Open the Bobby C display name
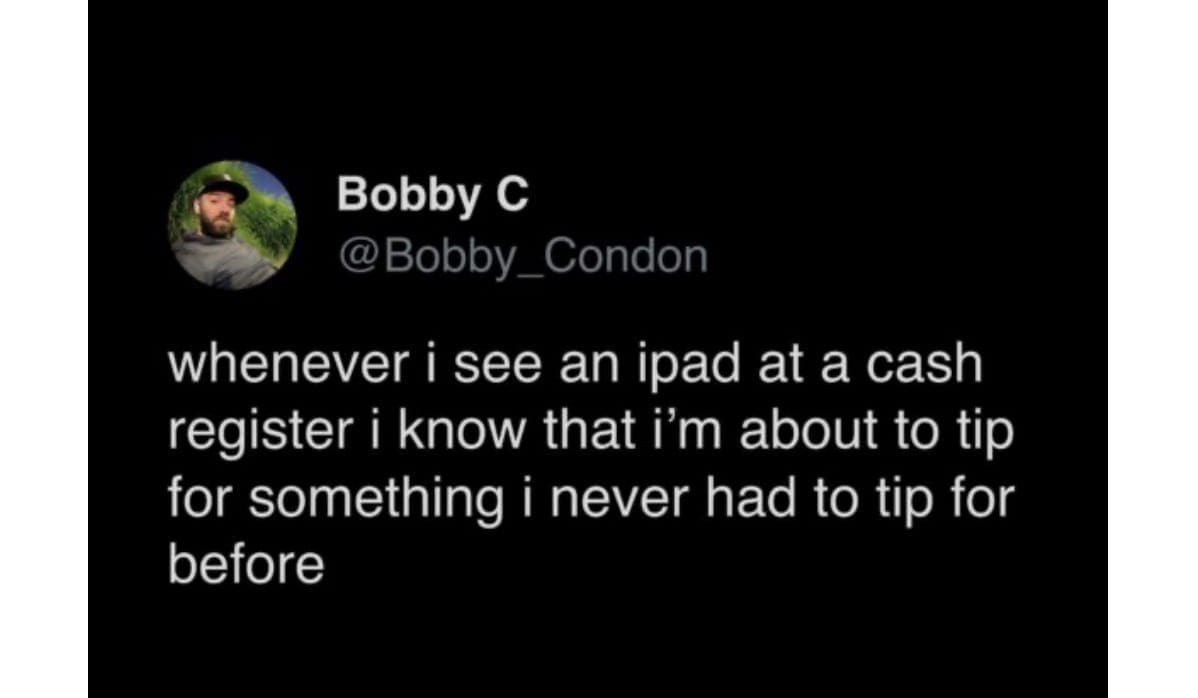1198x698 pixels. [x=432, y=194]
